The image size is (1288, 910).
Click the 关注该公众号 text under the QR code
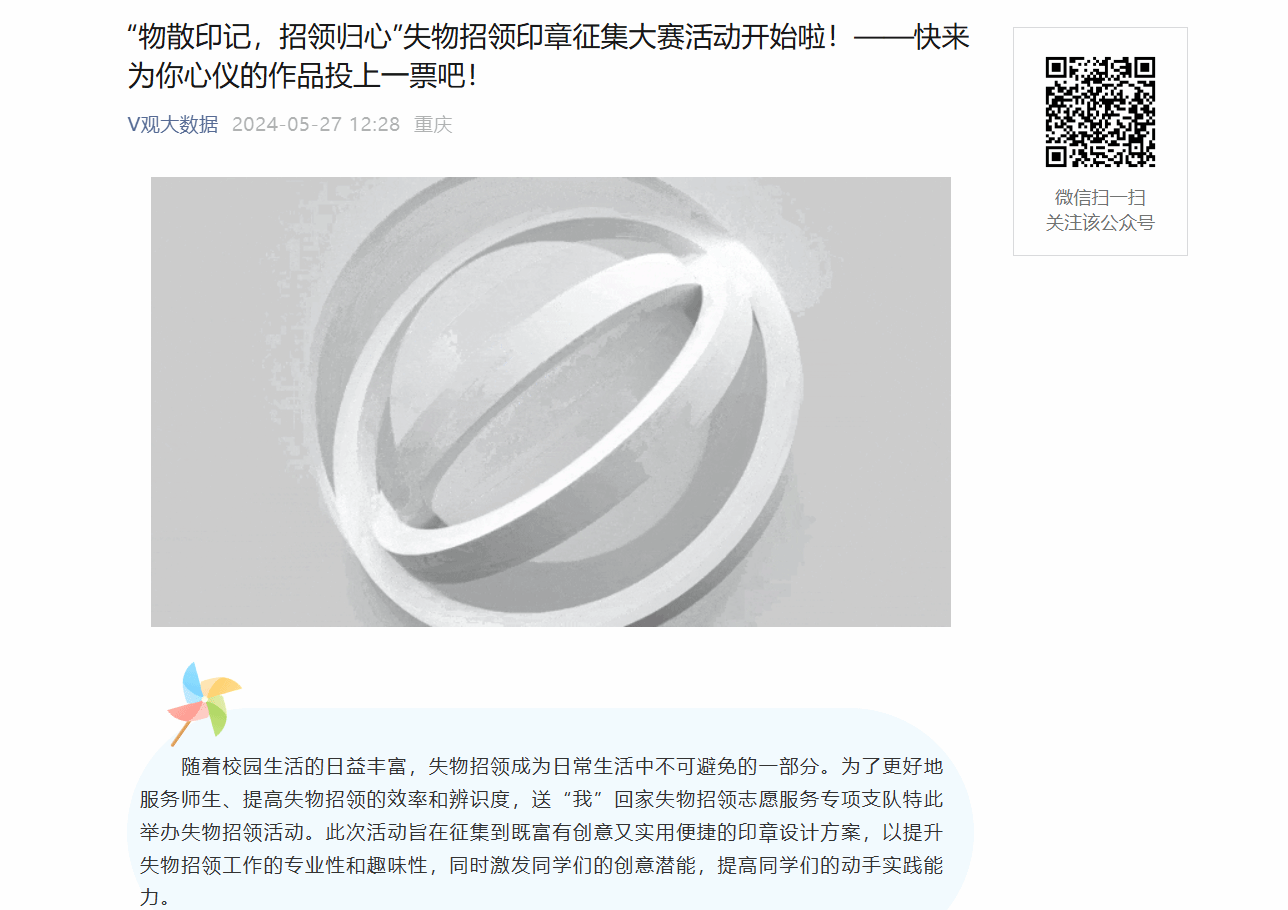coord(1100,222)
